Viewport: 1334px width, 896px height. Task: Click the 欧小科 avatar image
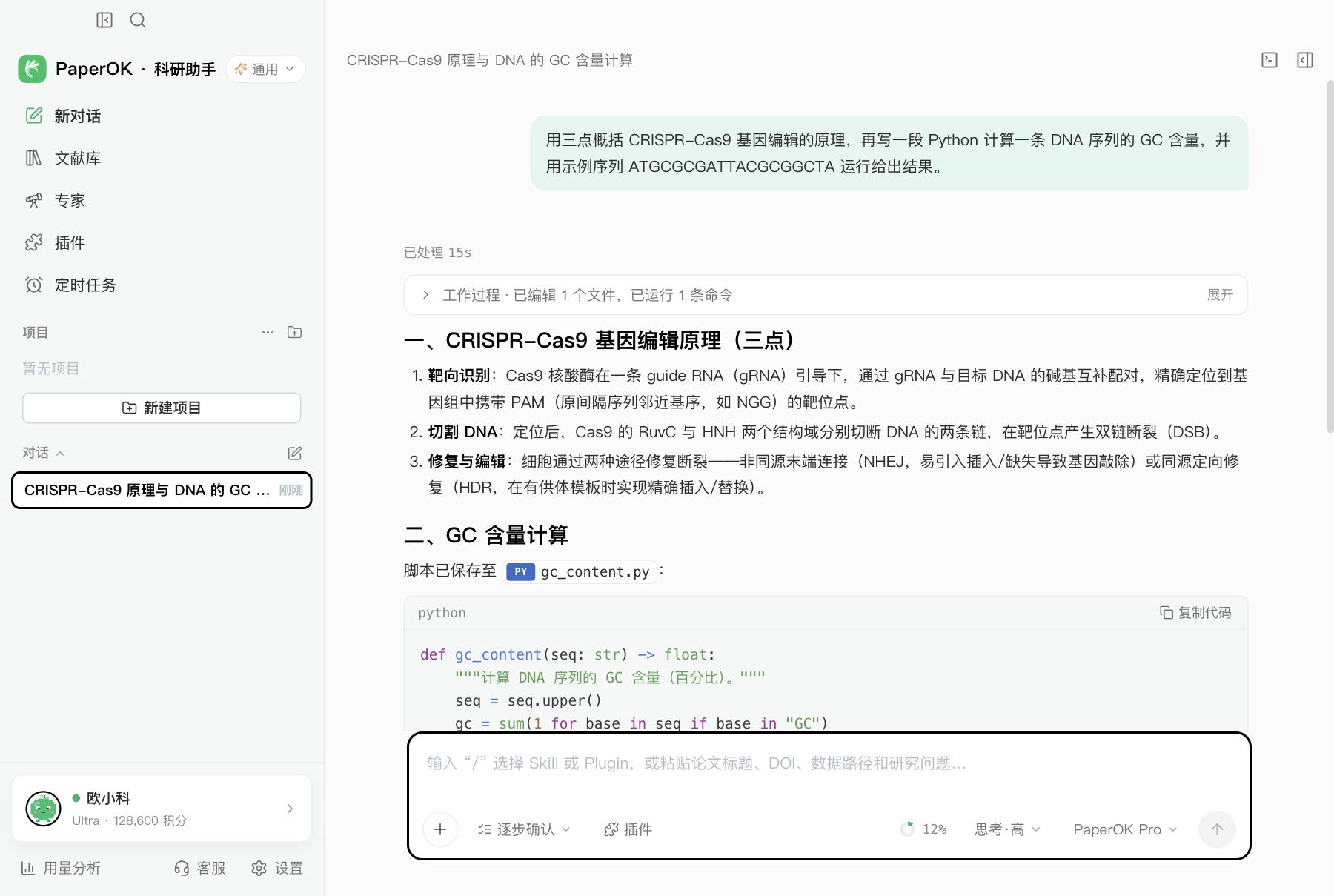click(x=43, y=809)
